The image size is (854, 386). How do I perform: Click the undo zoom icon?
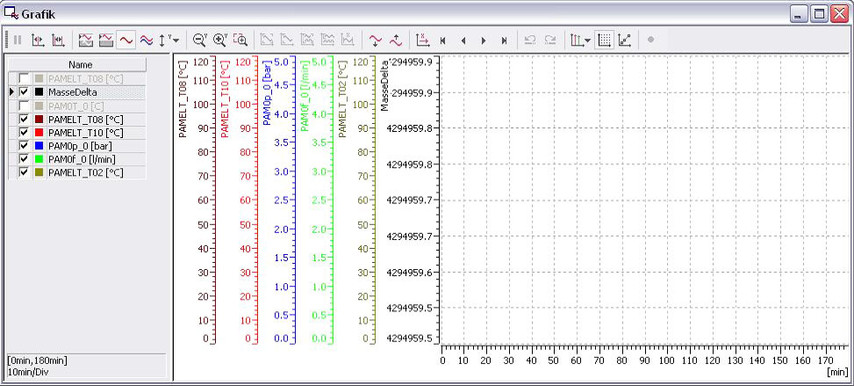click(530, 40)
